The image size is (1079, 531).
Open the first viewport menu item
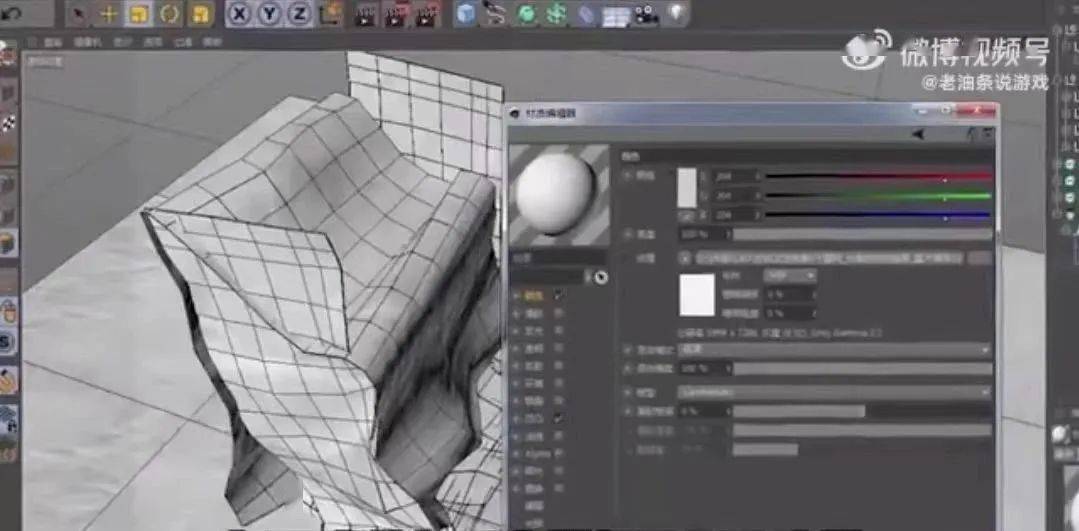coord(53,42)
